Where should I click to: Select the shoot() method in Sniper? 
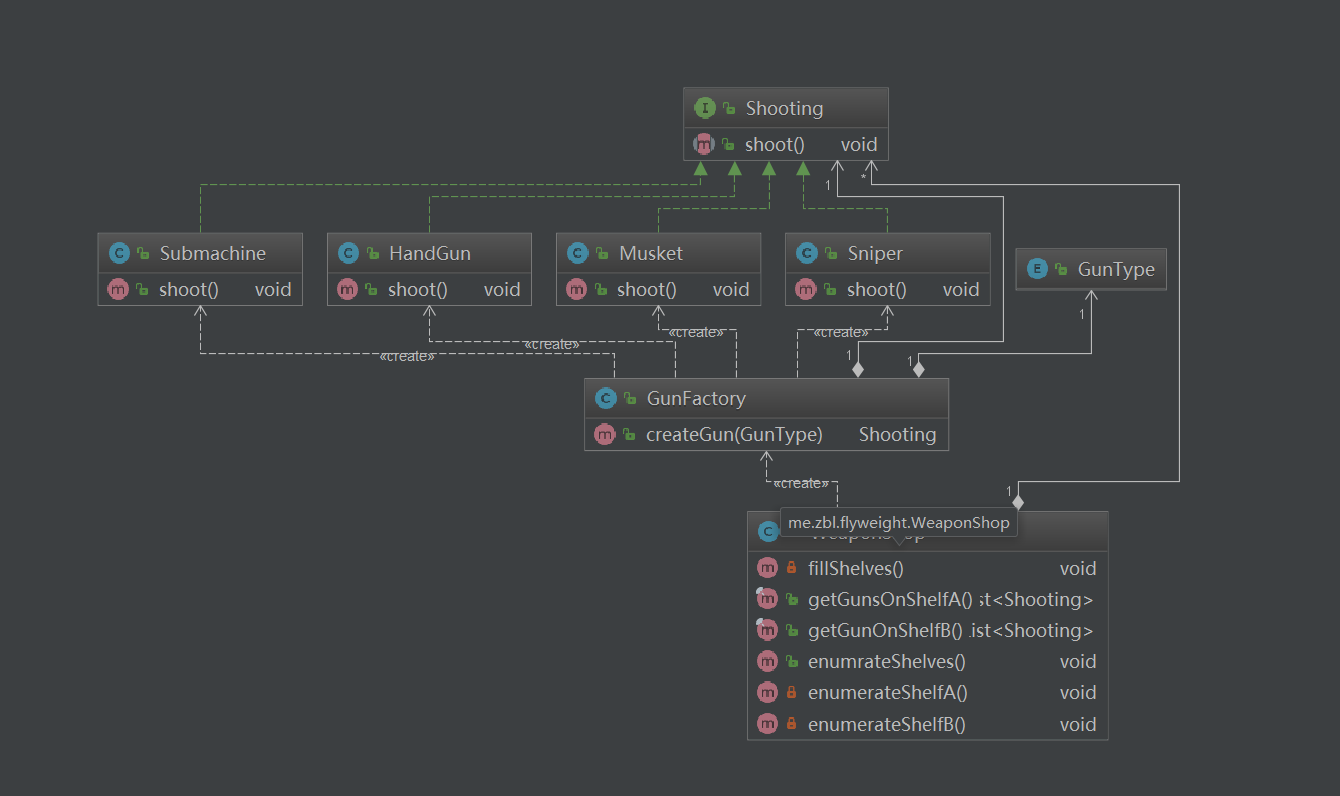tap(877, 290)
